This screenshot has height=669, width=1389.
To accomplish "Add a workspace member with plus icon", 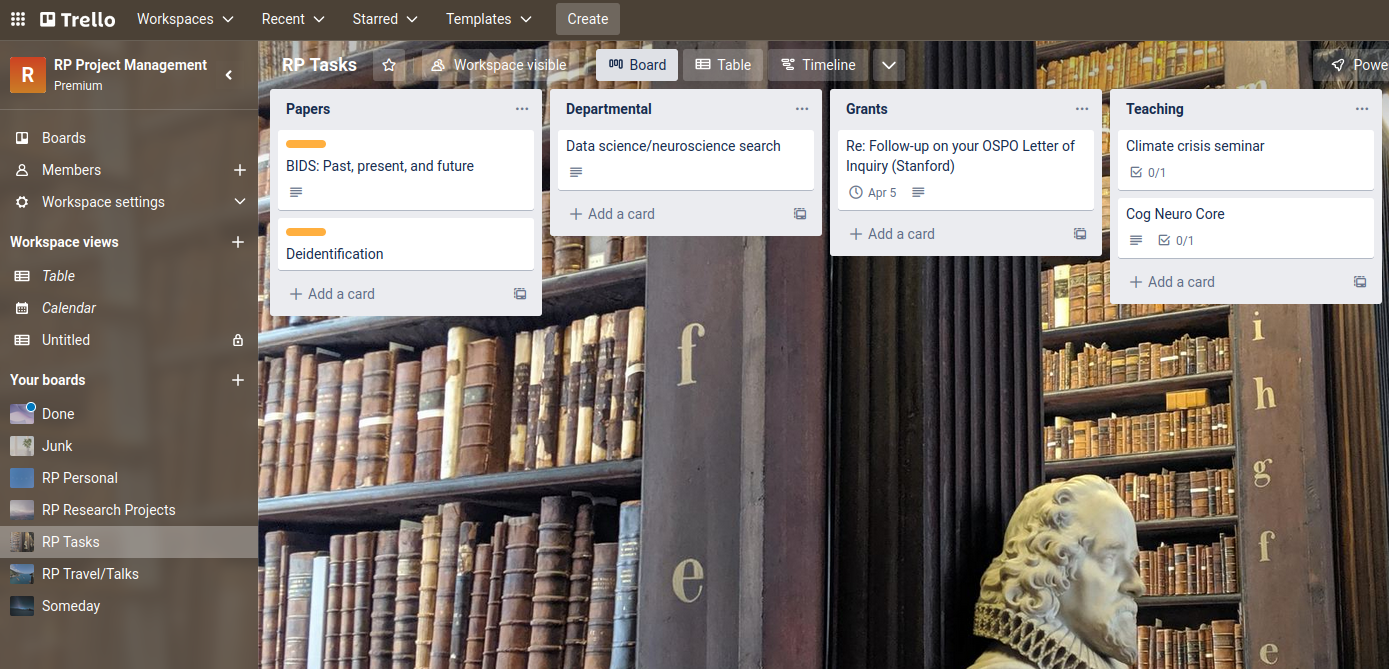I will [239, 170].
